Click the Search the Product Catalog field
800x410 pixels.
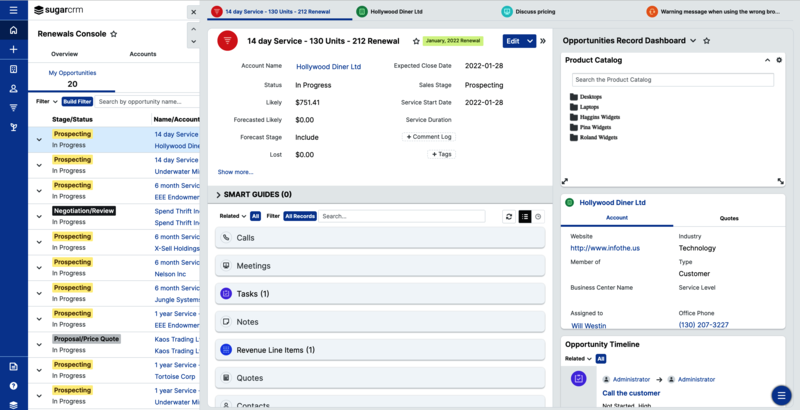point(672,80)
